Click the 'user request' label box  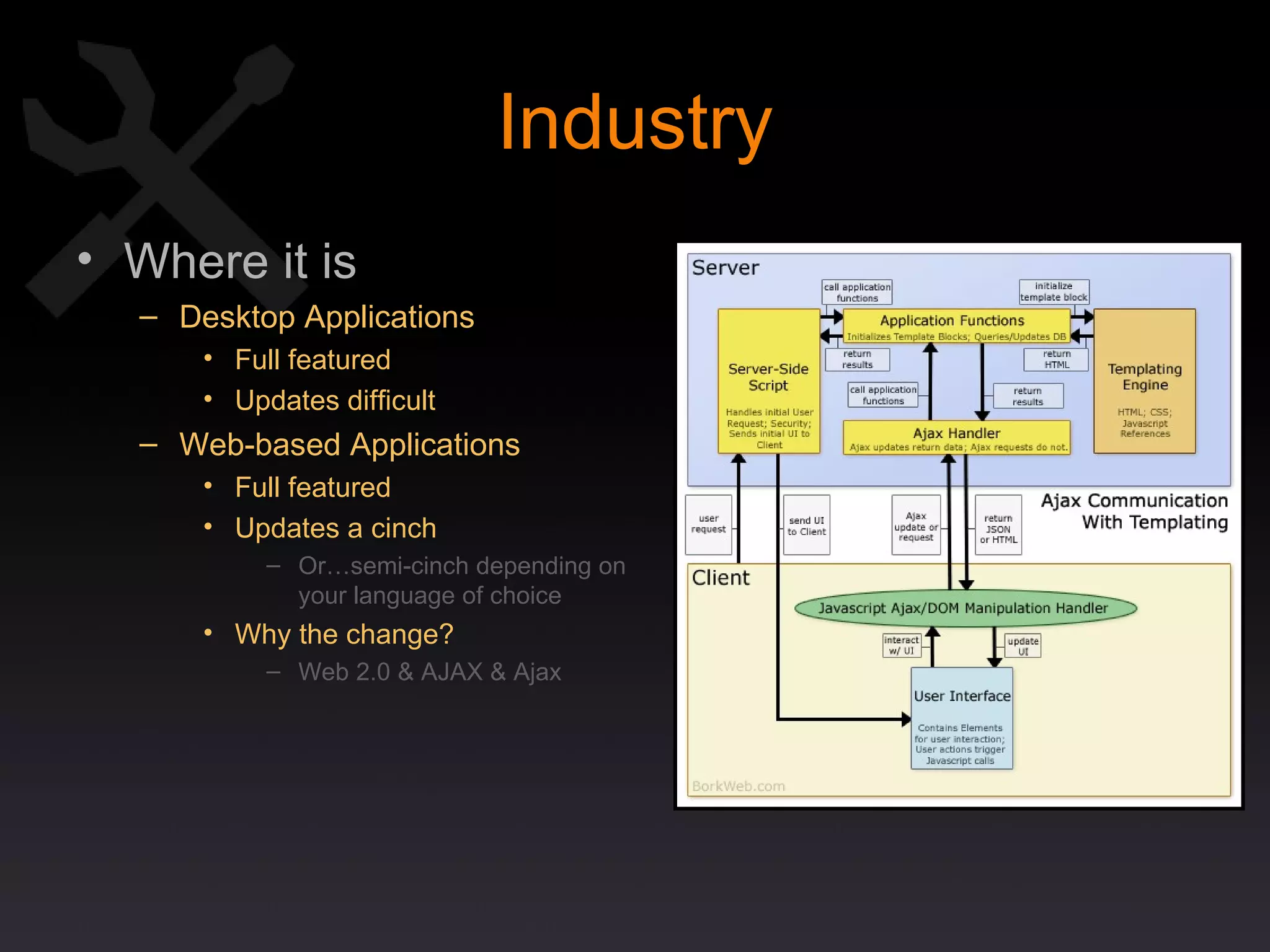coord(708,524)
